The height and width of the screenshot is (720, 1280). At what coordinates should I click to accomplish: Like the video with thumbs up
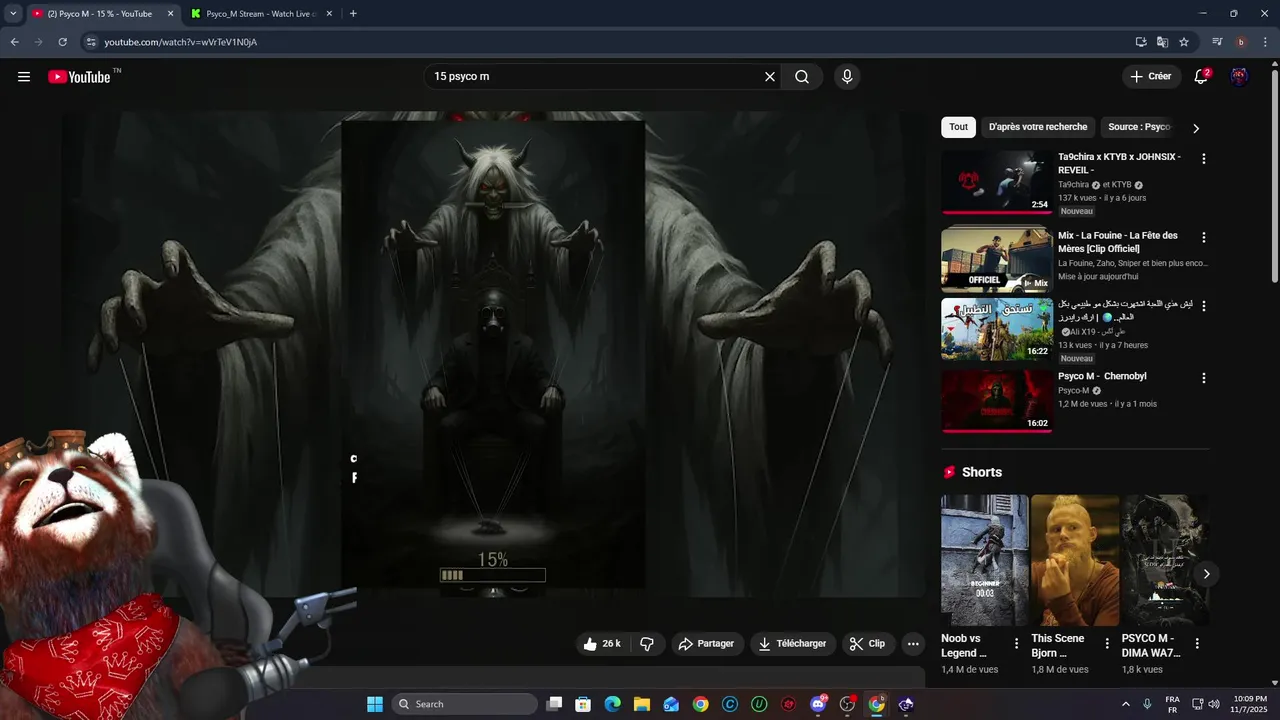pyautogui.click(x=603, y=644)
